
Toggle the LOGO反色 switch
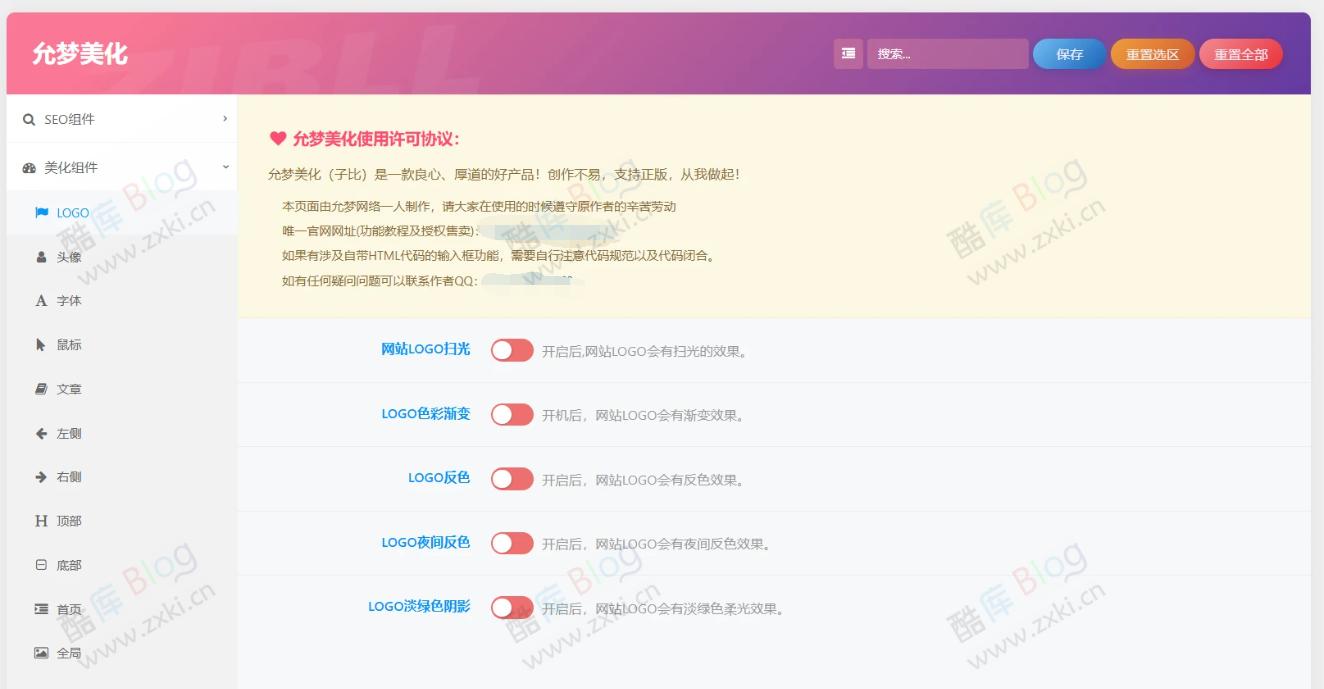[511, 479]
